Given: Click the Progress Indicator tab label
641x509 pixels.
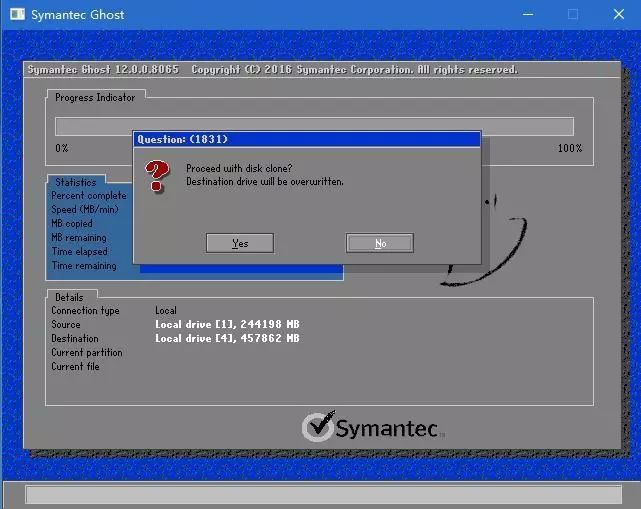Looking at the screenshot, I should point(95,97).
